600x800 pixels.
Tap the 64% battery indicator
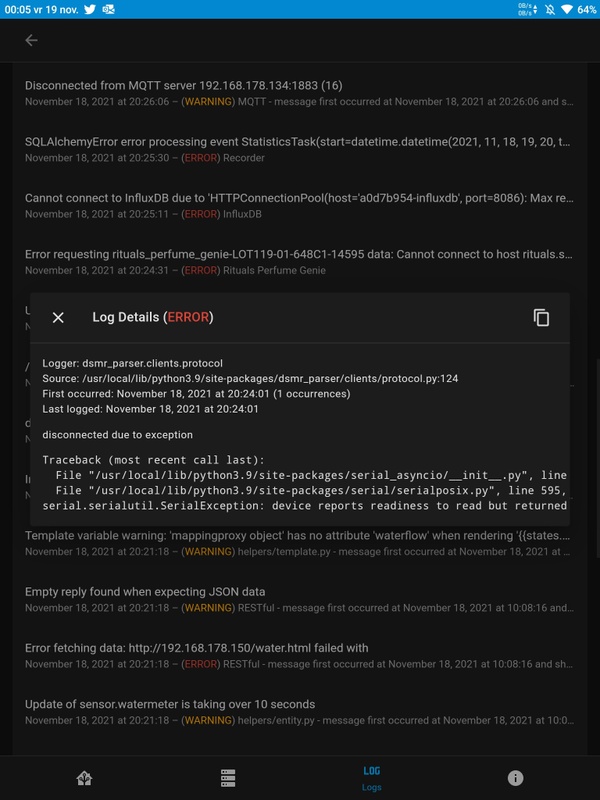click(587, 9)
